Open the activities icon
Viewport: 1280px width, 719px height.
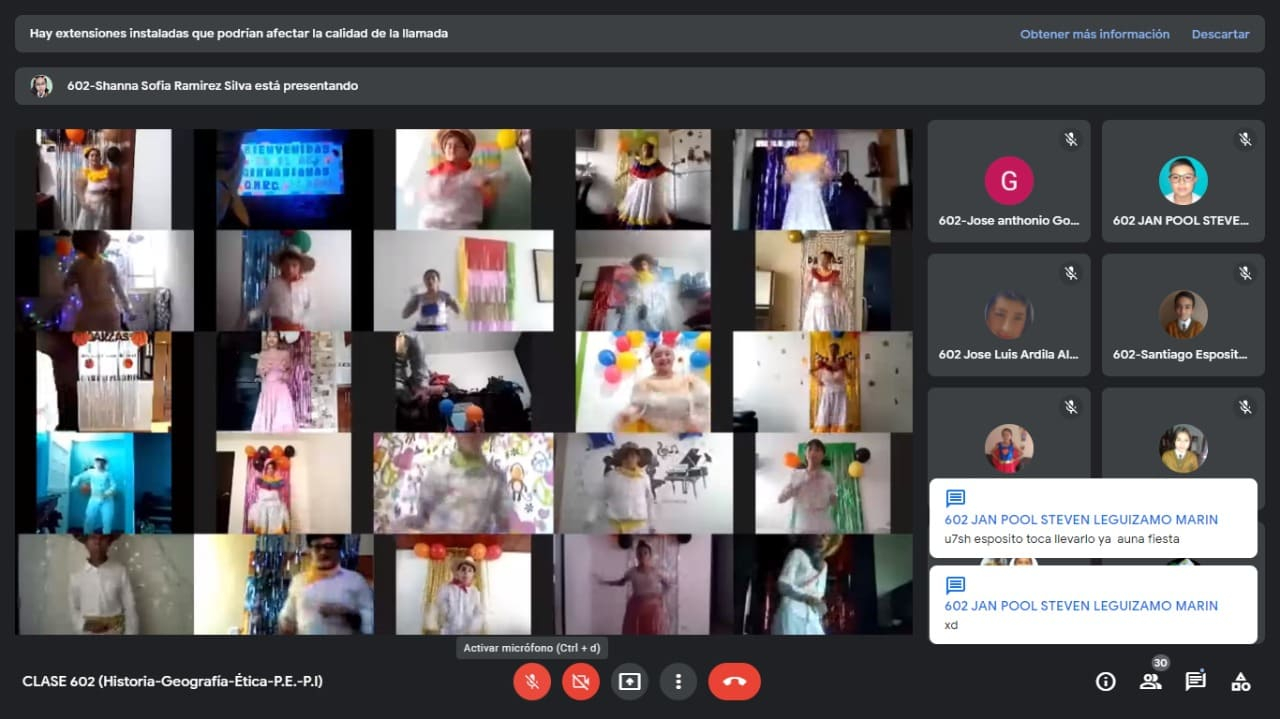click(1240, 682)
